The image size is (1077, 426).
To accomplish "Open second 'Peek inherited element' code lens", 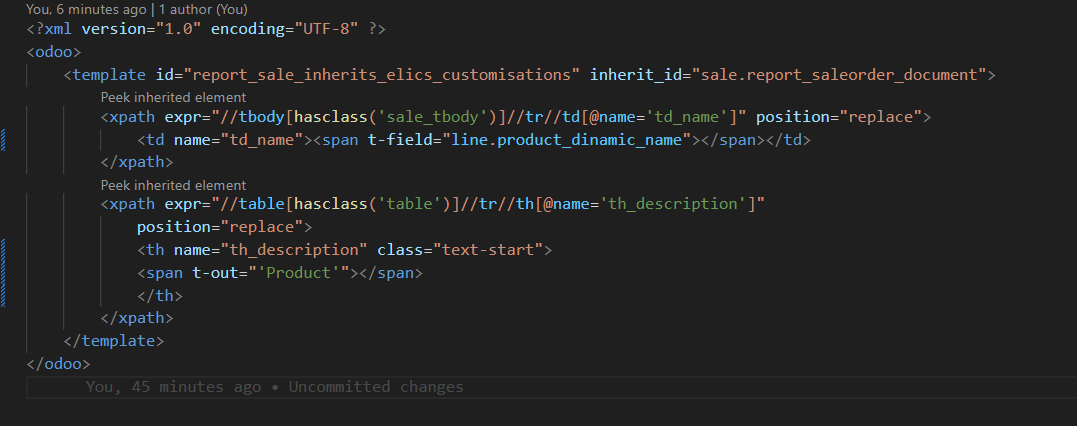I will coord(173,186).
